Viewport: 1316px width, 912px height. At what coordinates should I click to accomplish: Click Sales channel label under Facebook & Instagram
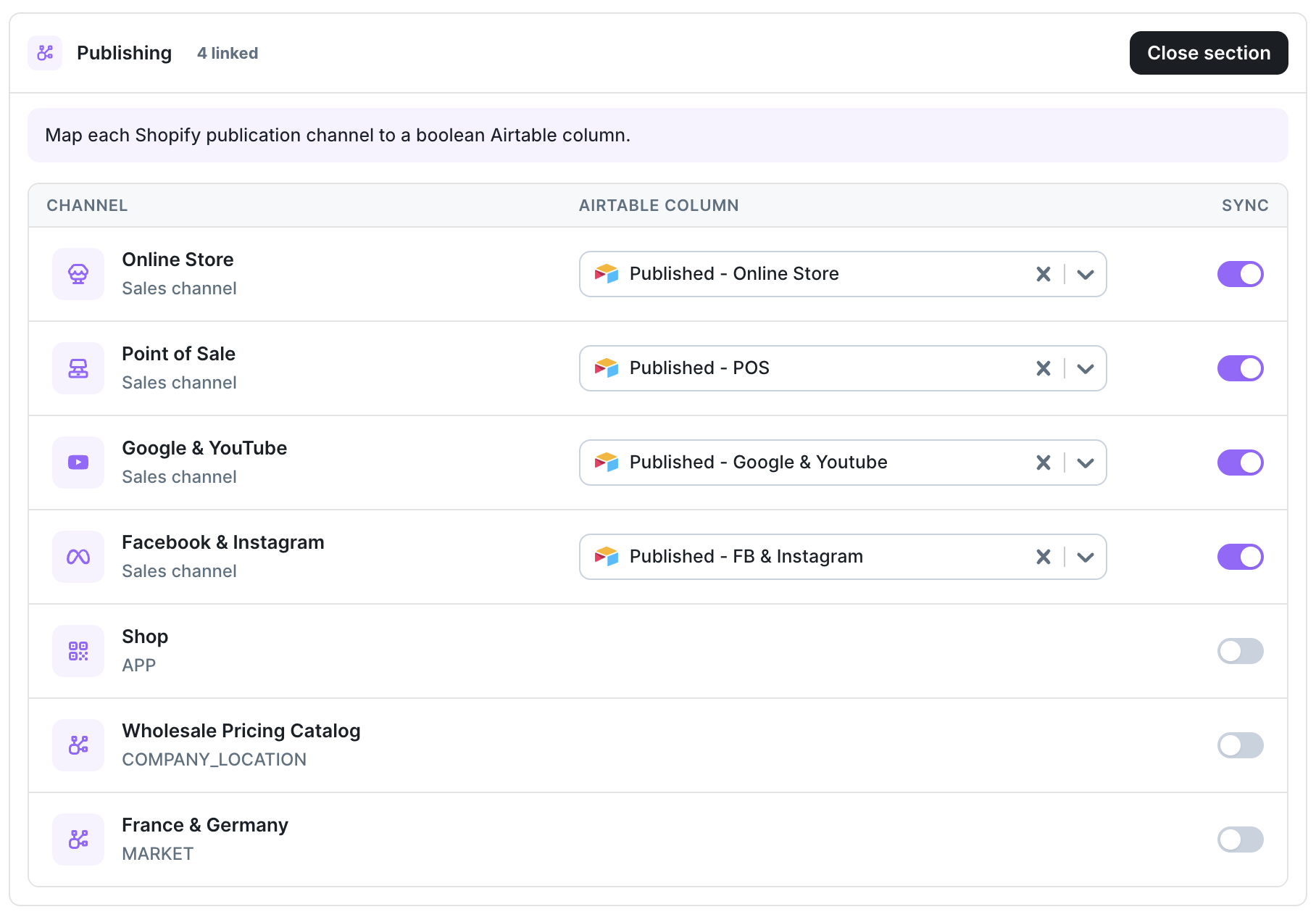point(179,571)
